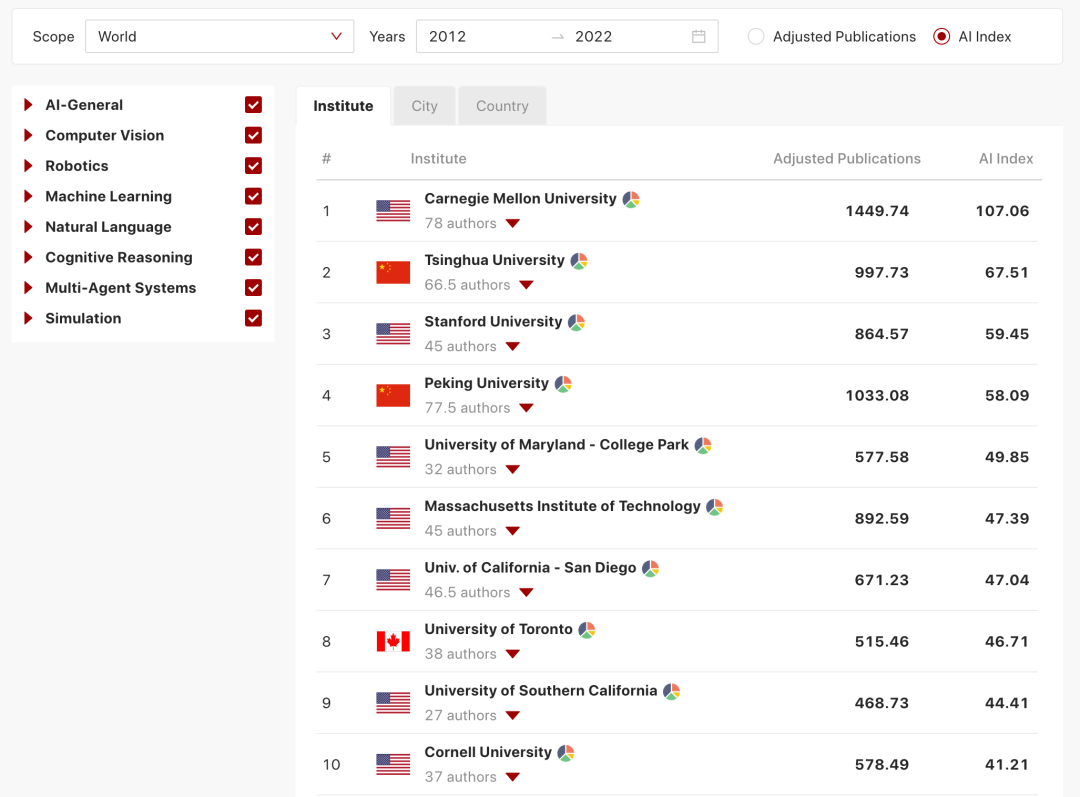Open the Scope World dropdown

pos(220,37)
